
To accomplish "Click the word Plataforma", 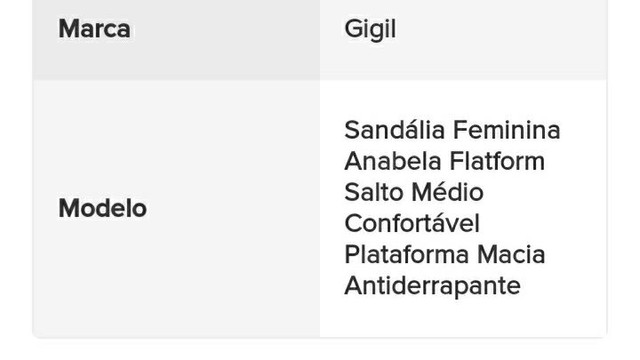I will pyautogui.click(x=406, y=255).
